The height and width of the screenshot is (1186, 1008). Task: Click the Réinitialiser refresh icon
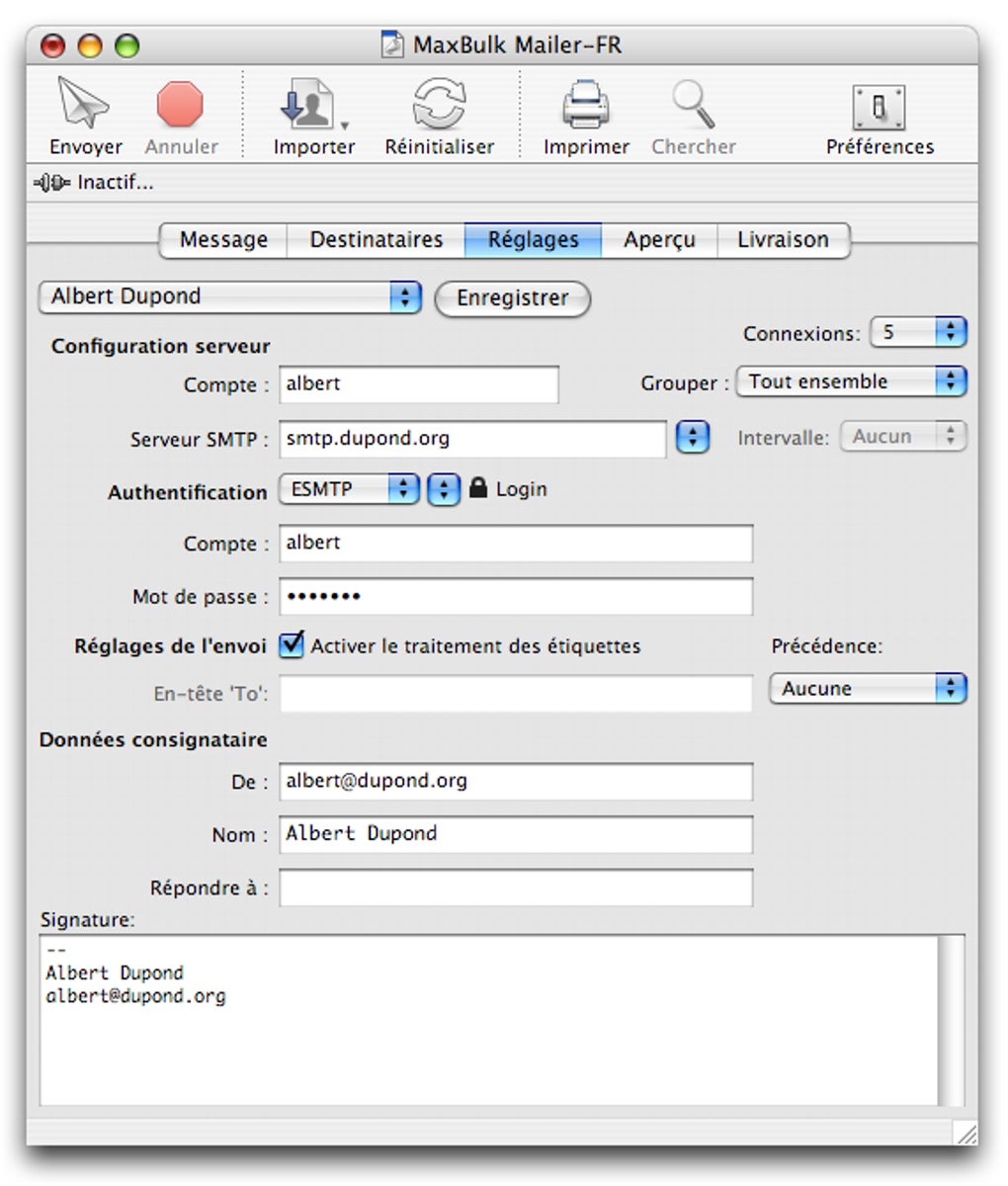click(x=440, y=106)
